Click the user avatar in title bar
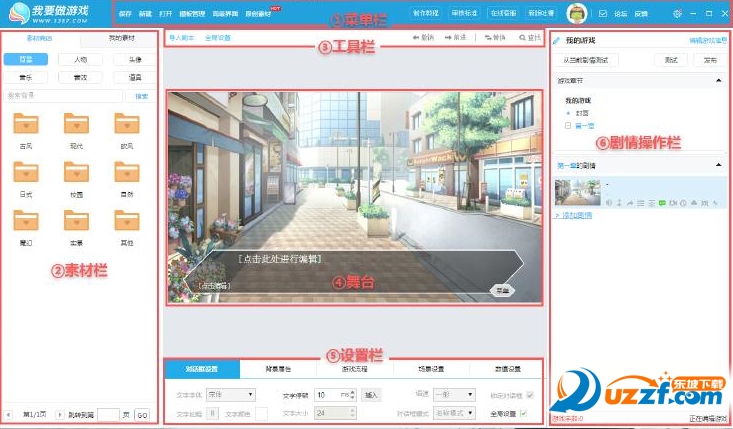The height and width of the screenshot is (429, 733). click(577, 14)
